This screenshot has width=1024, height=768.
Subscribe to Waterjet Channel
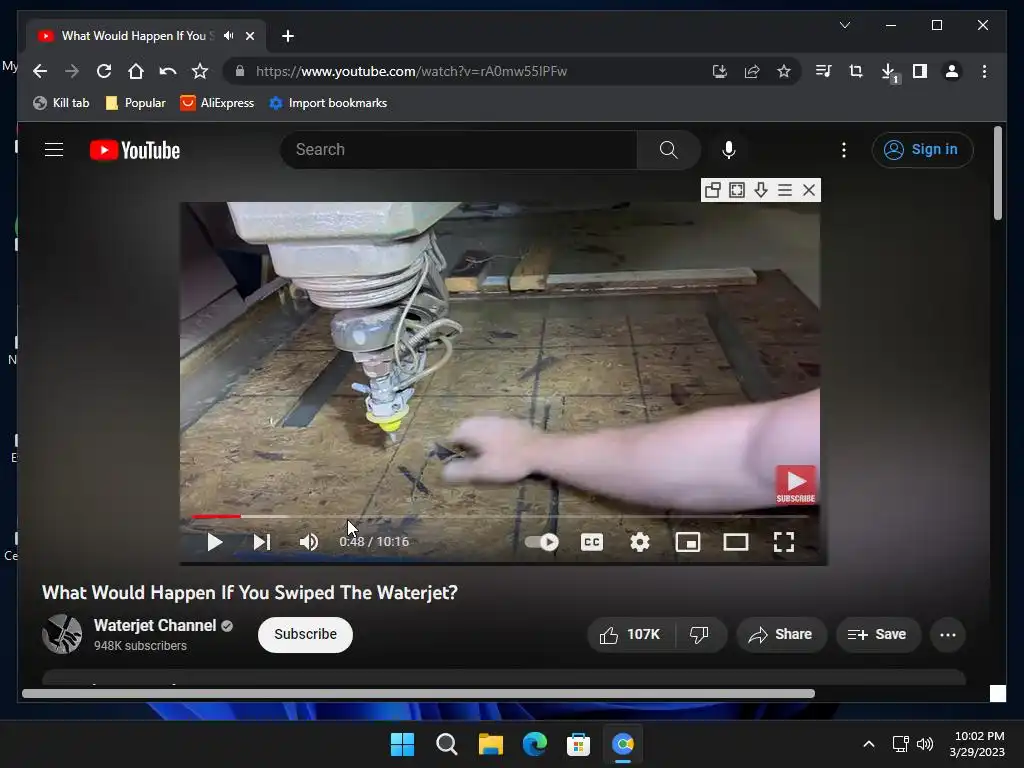pyautogui.click(x=305, y=634)
